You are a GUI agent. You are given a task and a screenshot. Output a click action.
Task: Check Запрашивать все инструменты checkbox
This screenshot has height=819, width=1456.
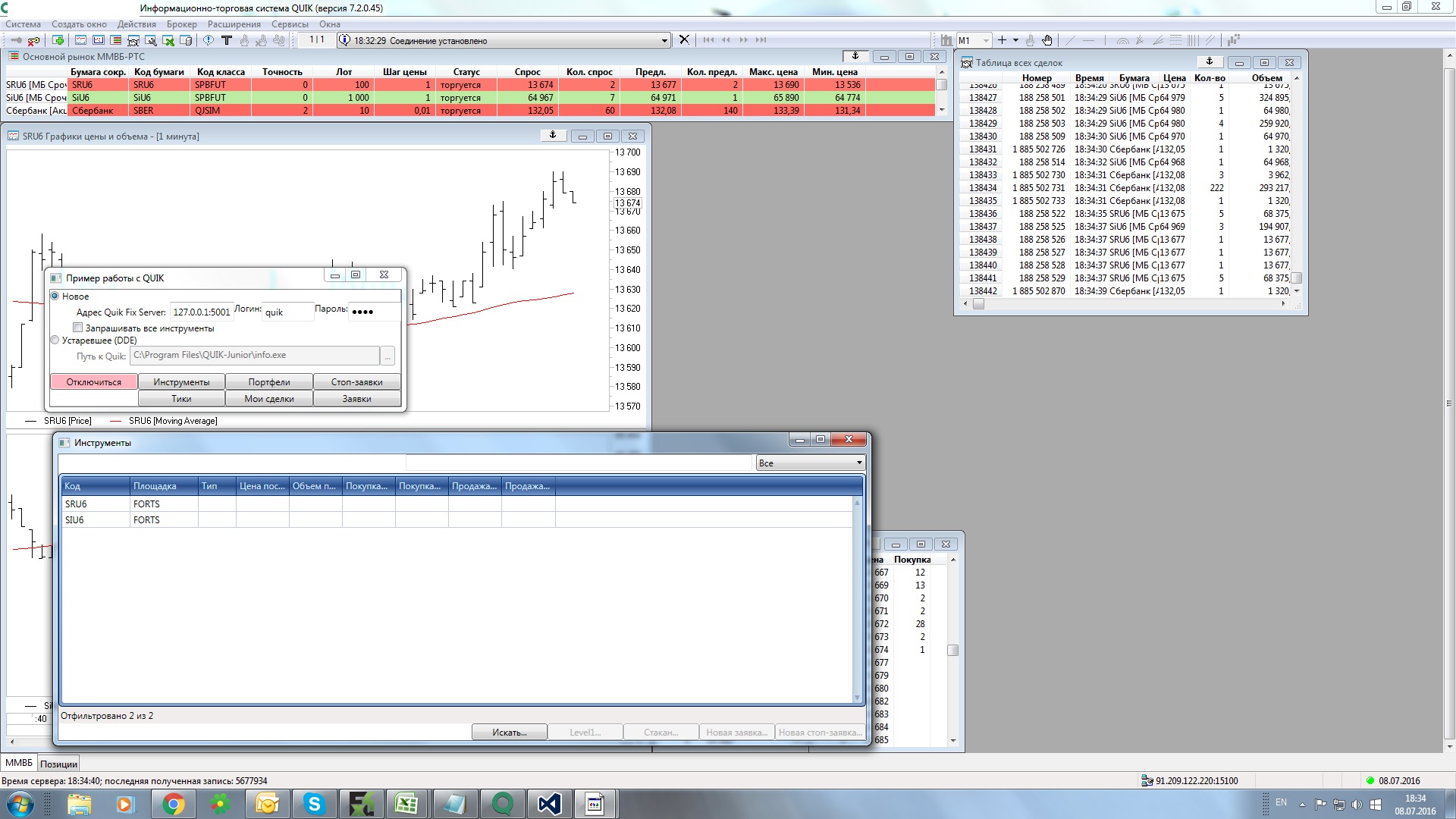click(x=77, y=328)
